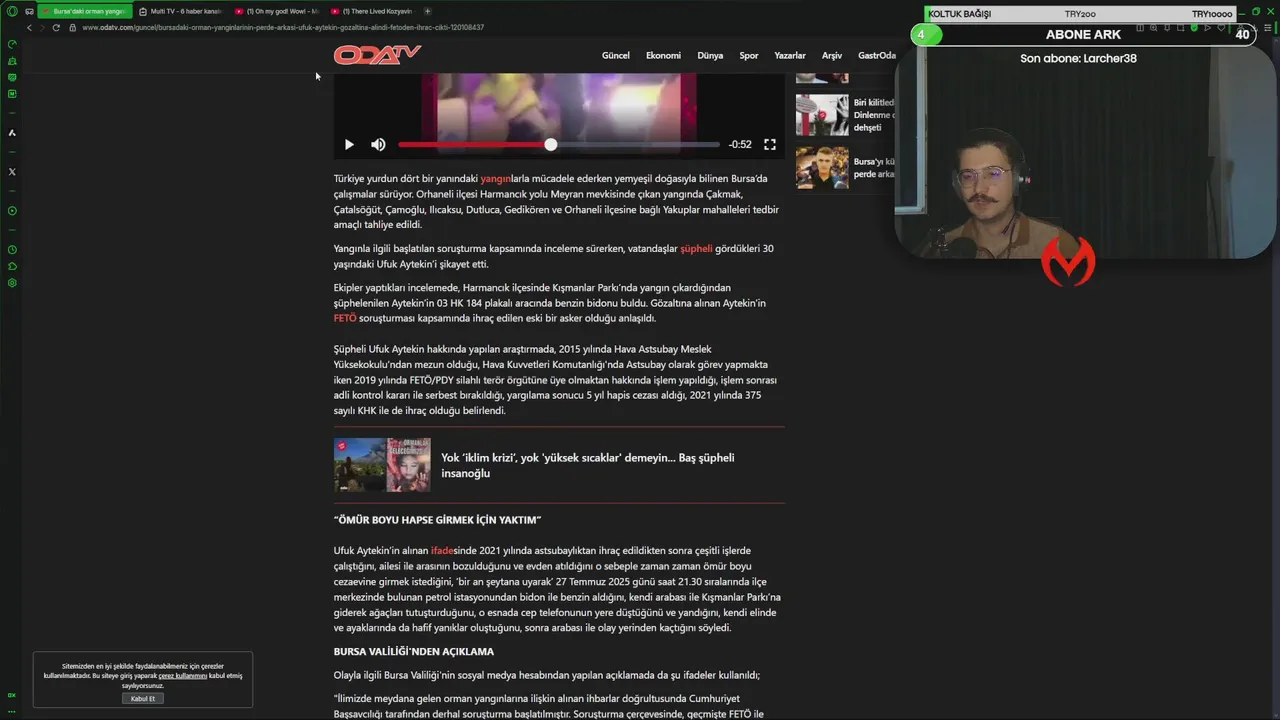Viewport: 1280px width, 720px height.
Task: Click the red 'FETÖ' link
Action: [345, 318]
